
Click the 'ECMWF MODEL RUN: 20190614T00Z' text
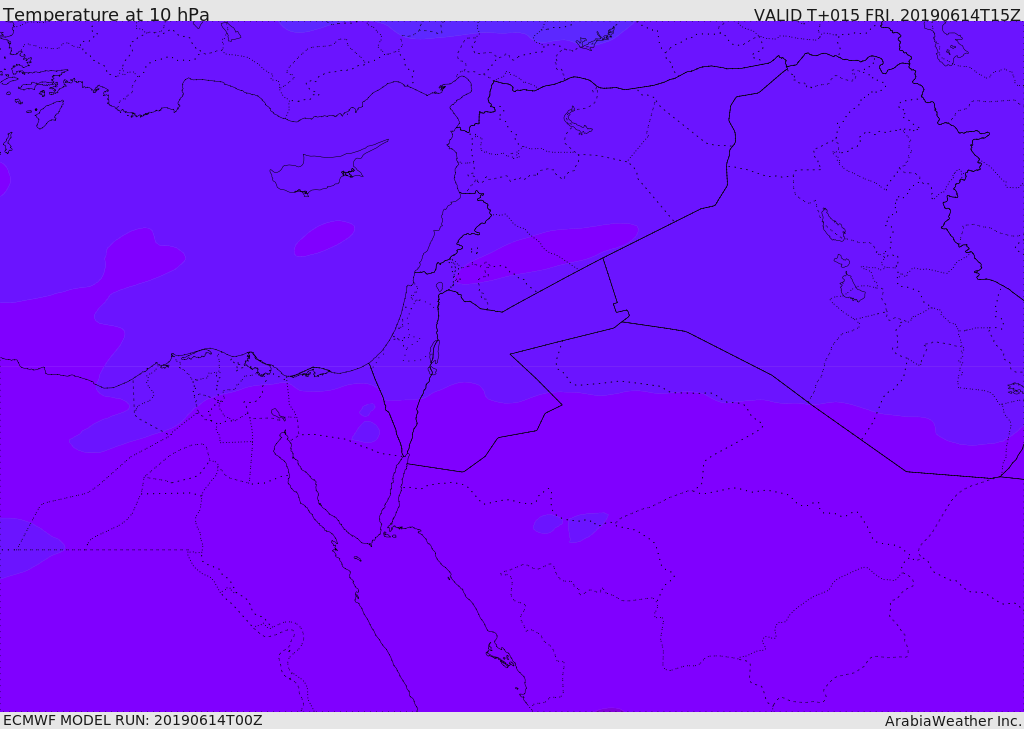coord(133,720)
